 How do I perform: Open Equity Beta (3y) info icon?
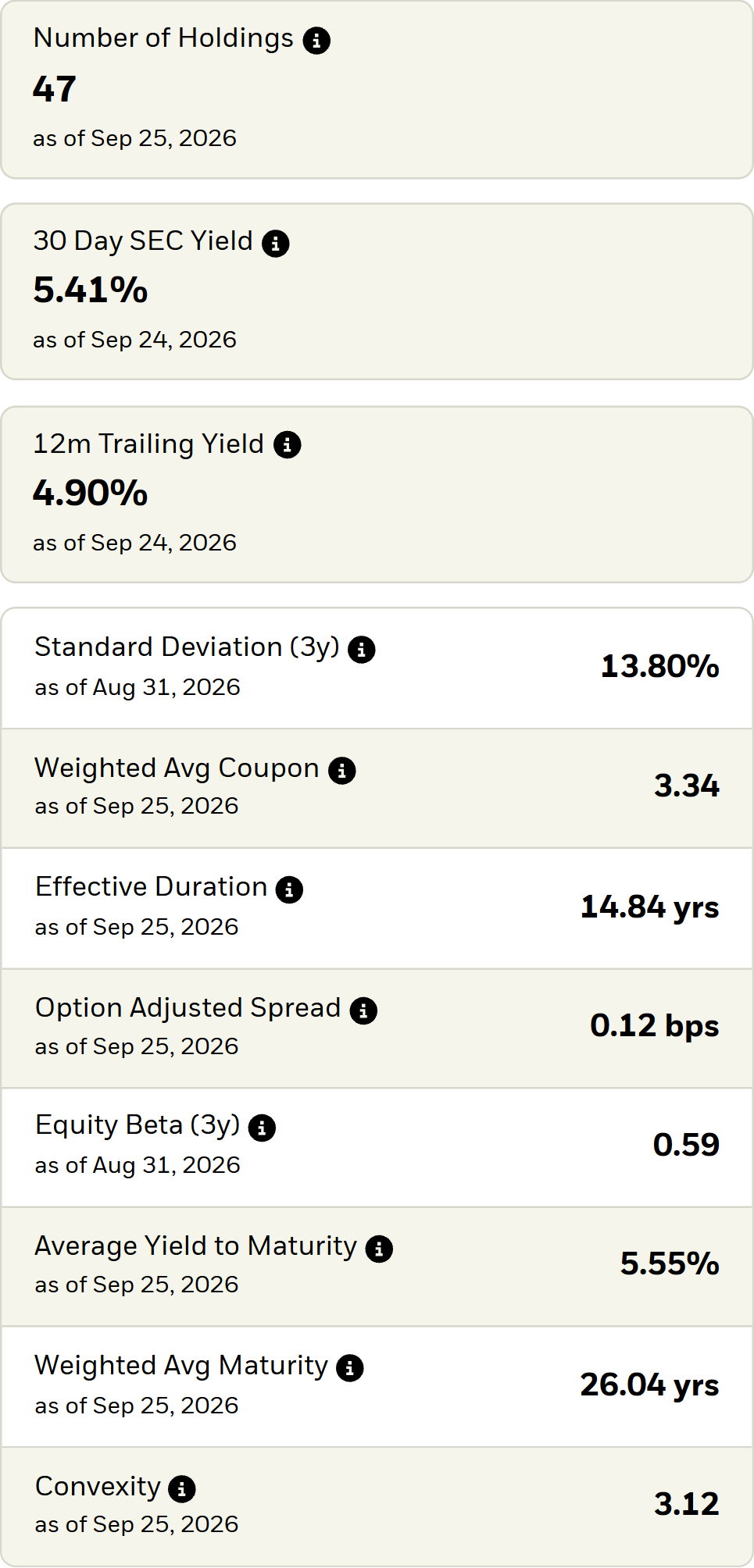click(x=262, y=1128)
